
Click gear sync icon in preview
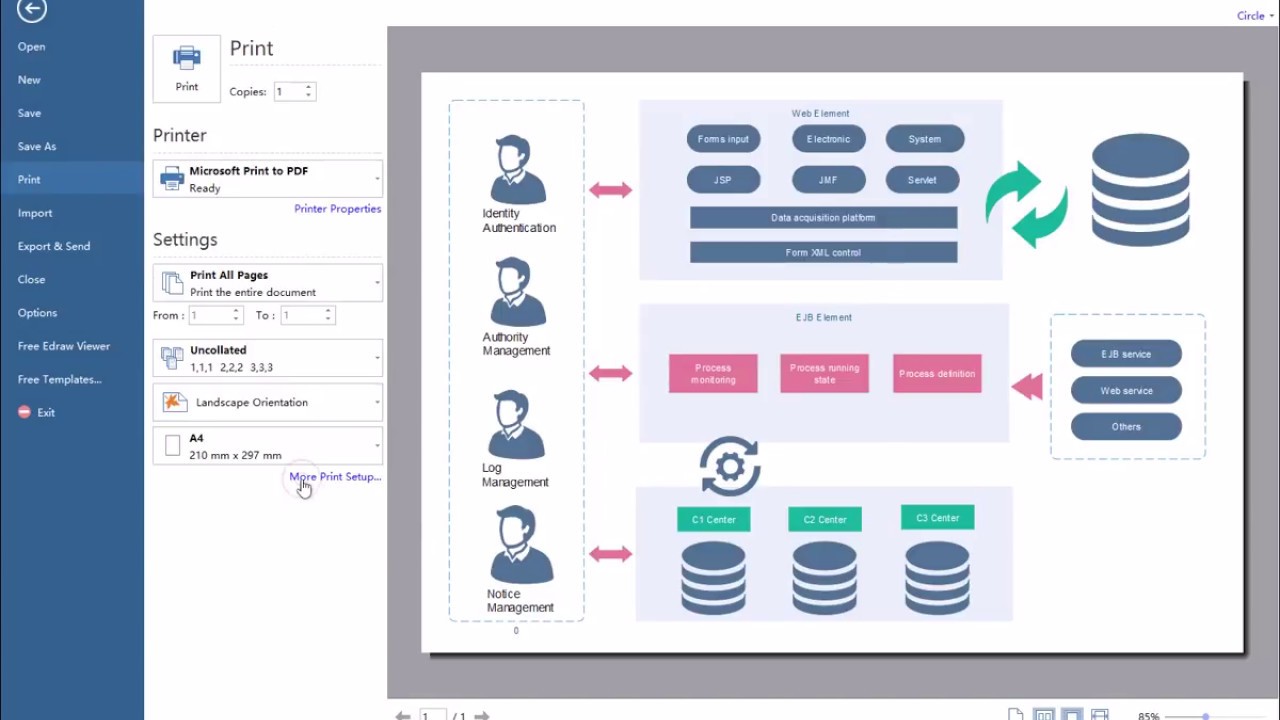tap(730, 466)
